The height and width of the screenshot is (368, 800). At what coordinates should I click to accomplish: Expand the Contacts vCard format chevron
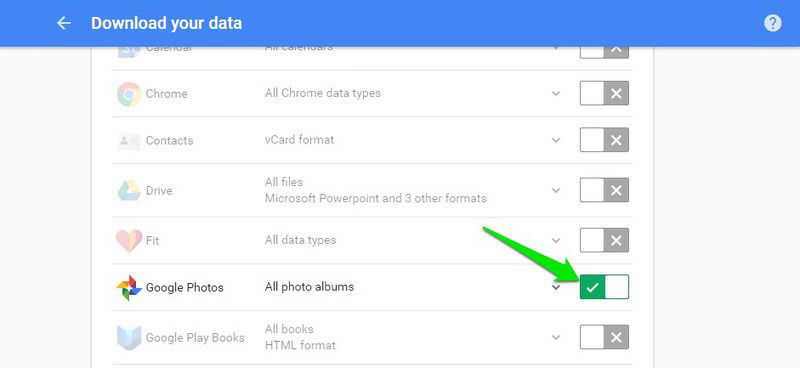556,140
